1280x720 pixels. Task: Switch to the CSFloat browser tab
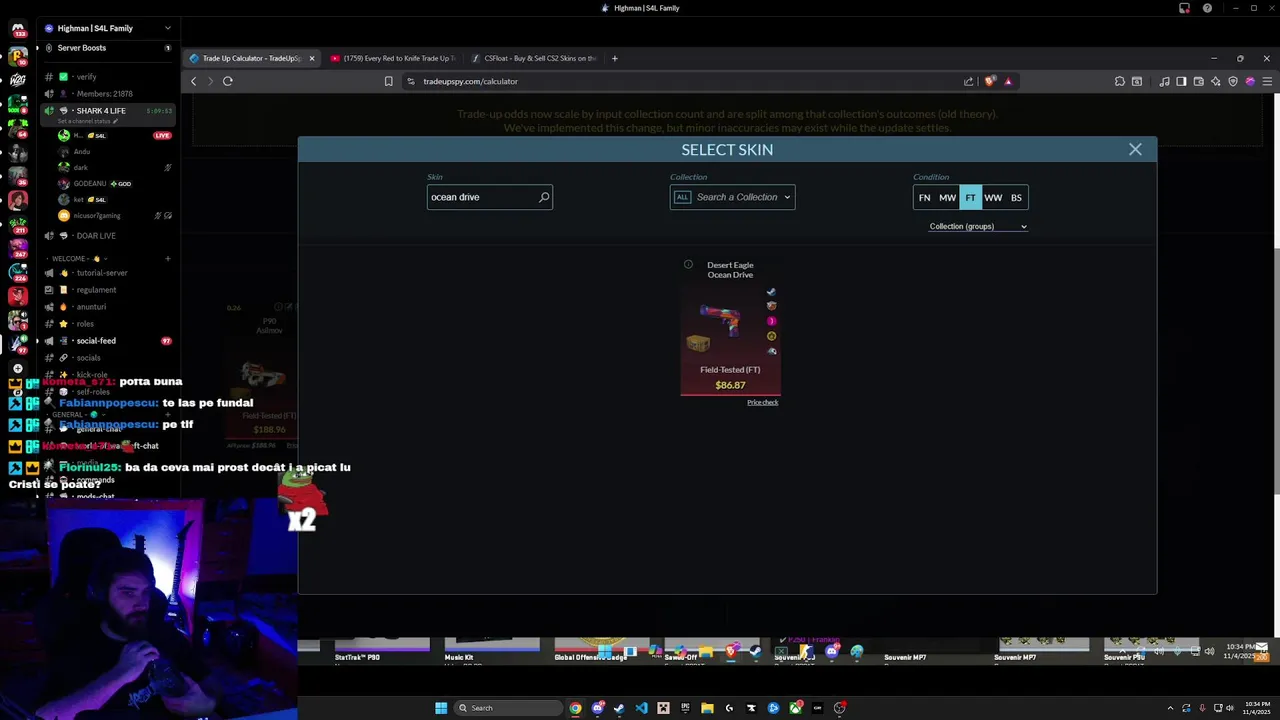click(x=534, y=58)
